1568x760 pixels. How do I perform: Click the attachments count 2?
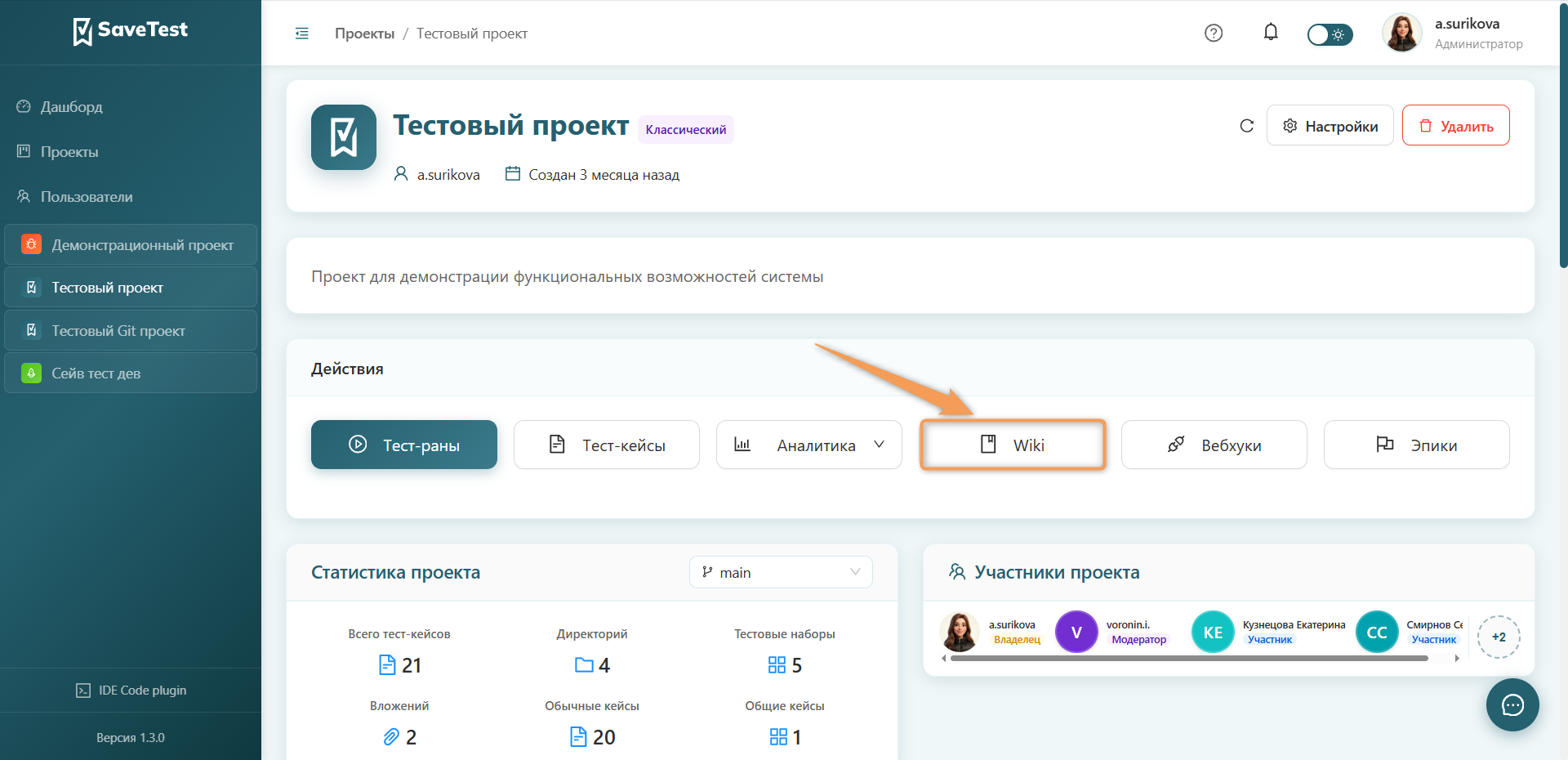[x=411, y=737]
